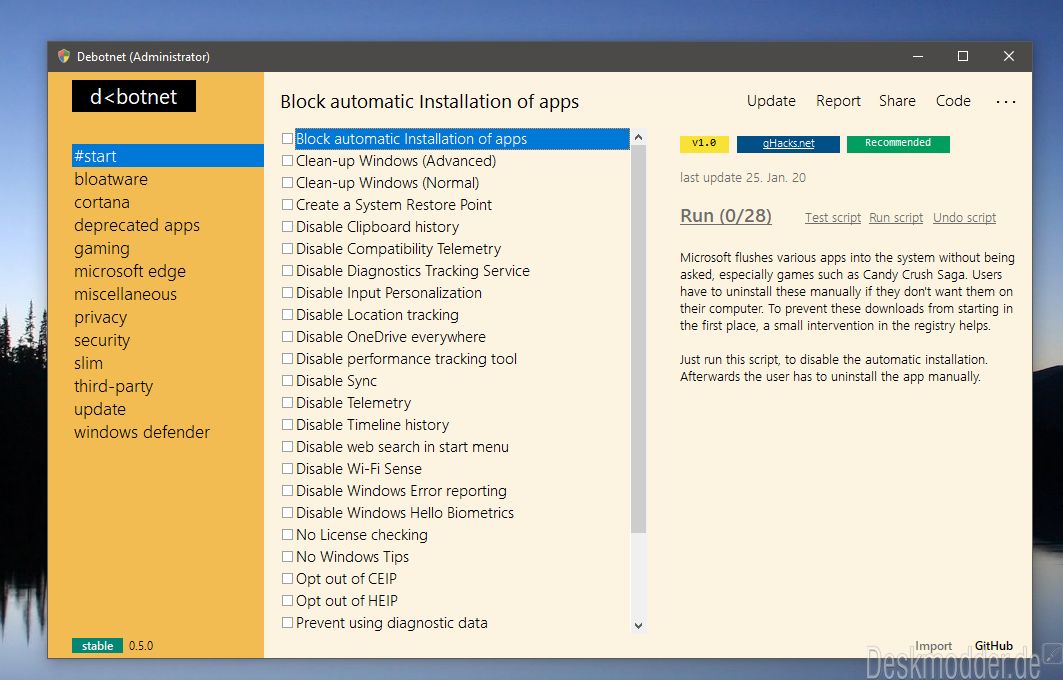
Task: Select the #start category
Action: (167, 156)
